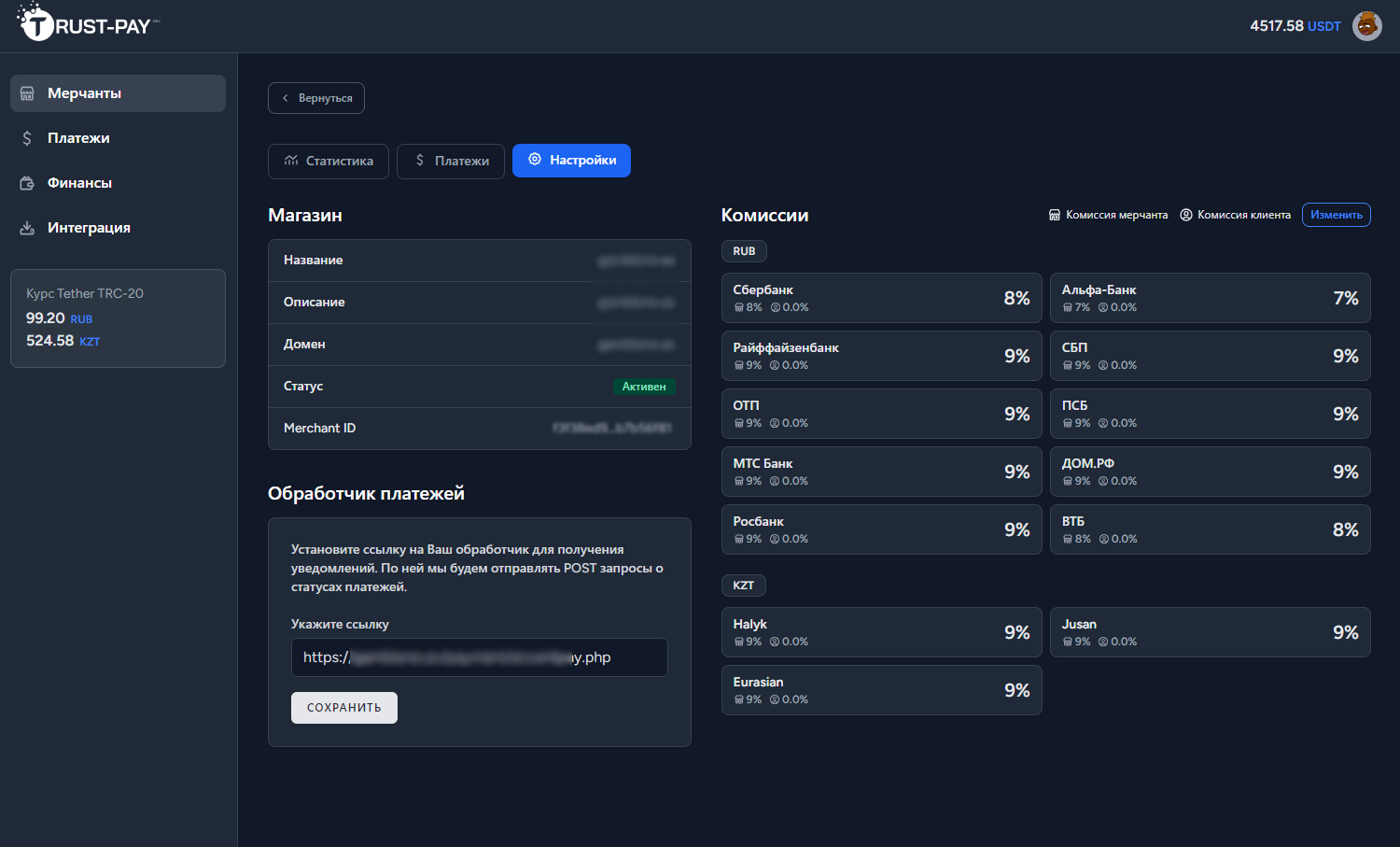Viewport: 1400px width, 847px height.
Task: Click merchant fee icon under ОТП
Action: [x=739, y=423]
